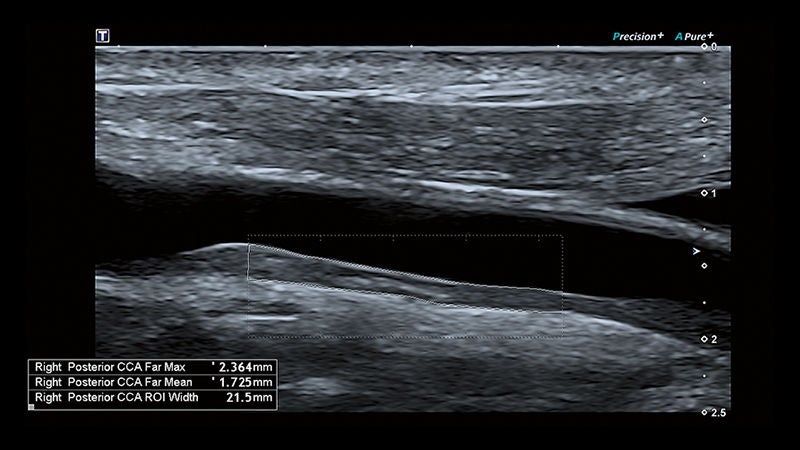The image size is (800, 450).
Task: Click the ROI Width value 21.5mm
Action: (x=249, y=397)
